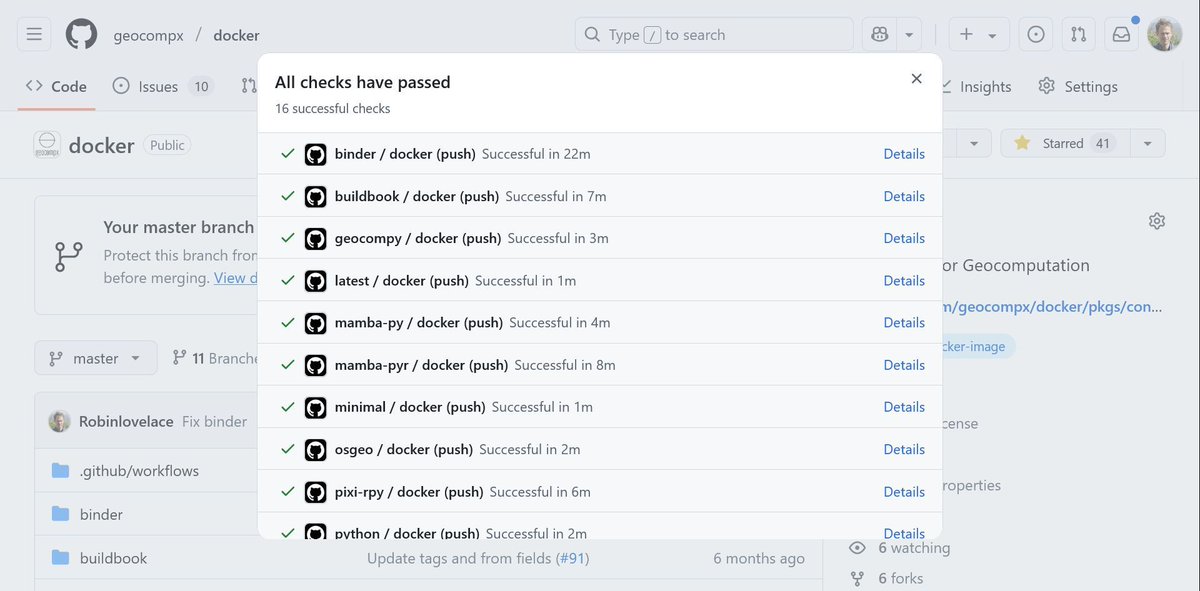Image resolution: width=1200 pixels, height=591 pixels.
Task: Open the pull requests icon in header
Action: 1078,34
